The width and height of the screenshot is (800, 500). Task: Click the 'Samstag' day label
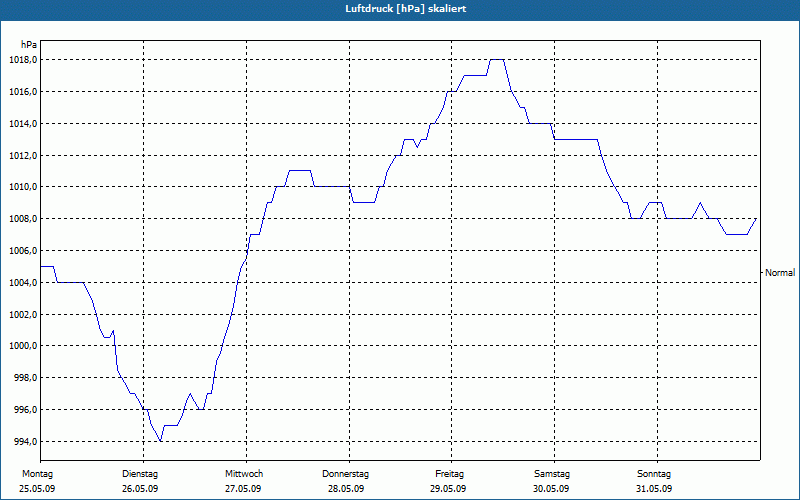(x=552, y=474)
